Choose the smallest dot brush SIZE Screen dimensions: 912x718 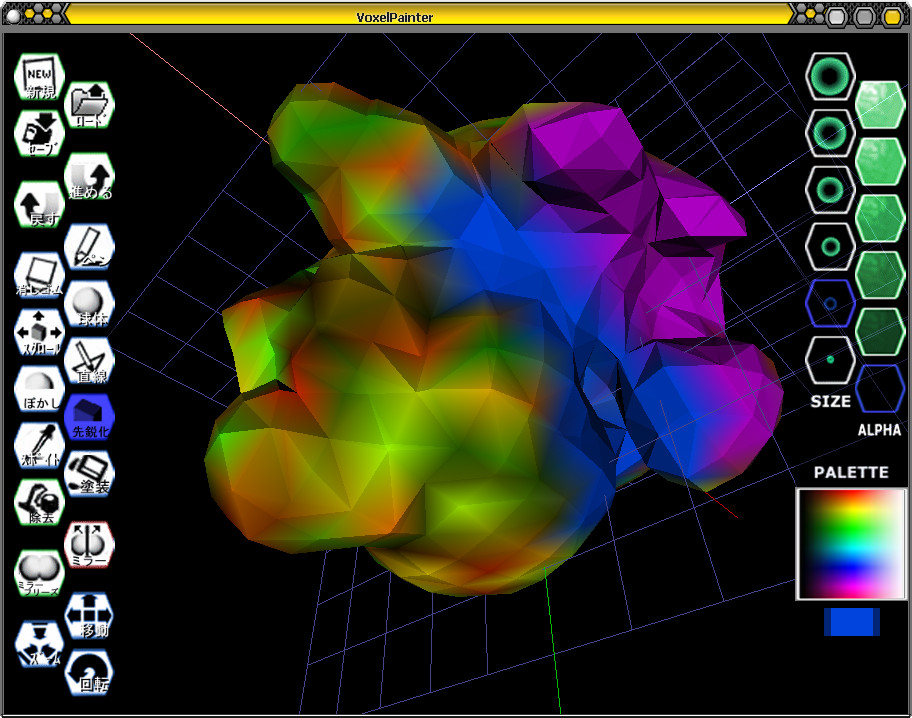click(831, 360)
